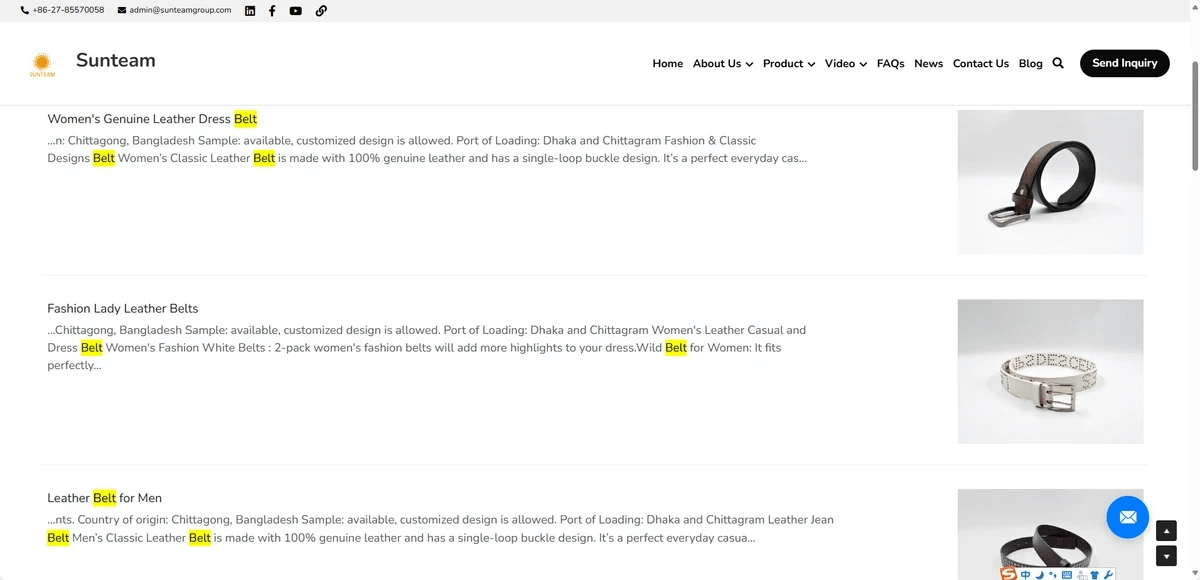Click the excerpt mentioning "Men's Classic Leather Belt"
This screenshot has height=580, width=1200.
click(440, 528)
